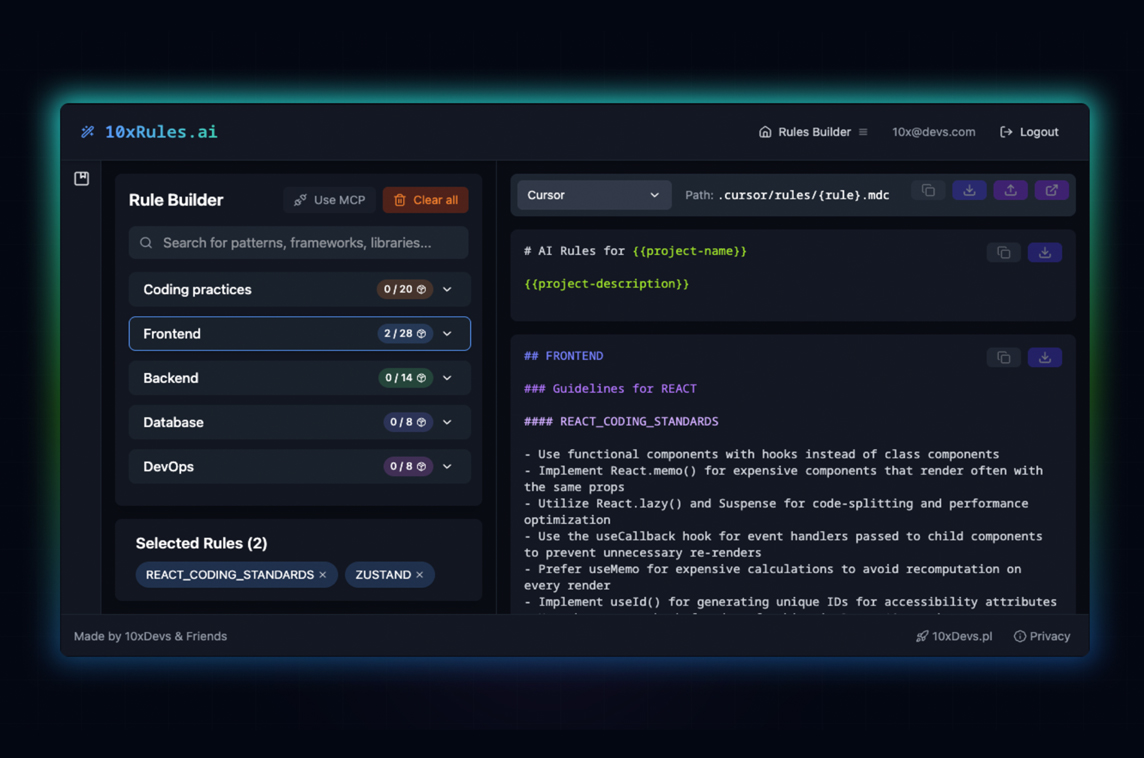This screenshot has height=758, width=1144.
Task: Open the Privacy link in footer
Action: tap(1042, 636)
